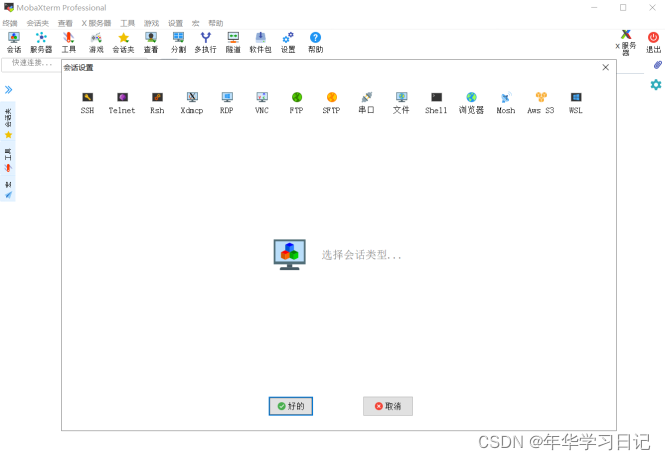Click the 快速连接 quick connect field
666x460 pixels.
pyautogui.click(x=31, y=64)
